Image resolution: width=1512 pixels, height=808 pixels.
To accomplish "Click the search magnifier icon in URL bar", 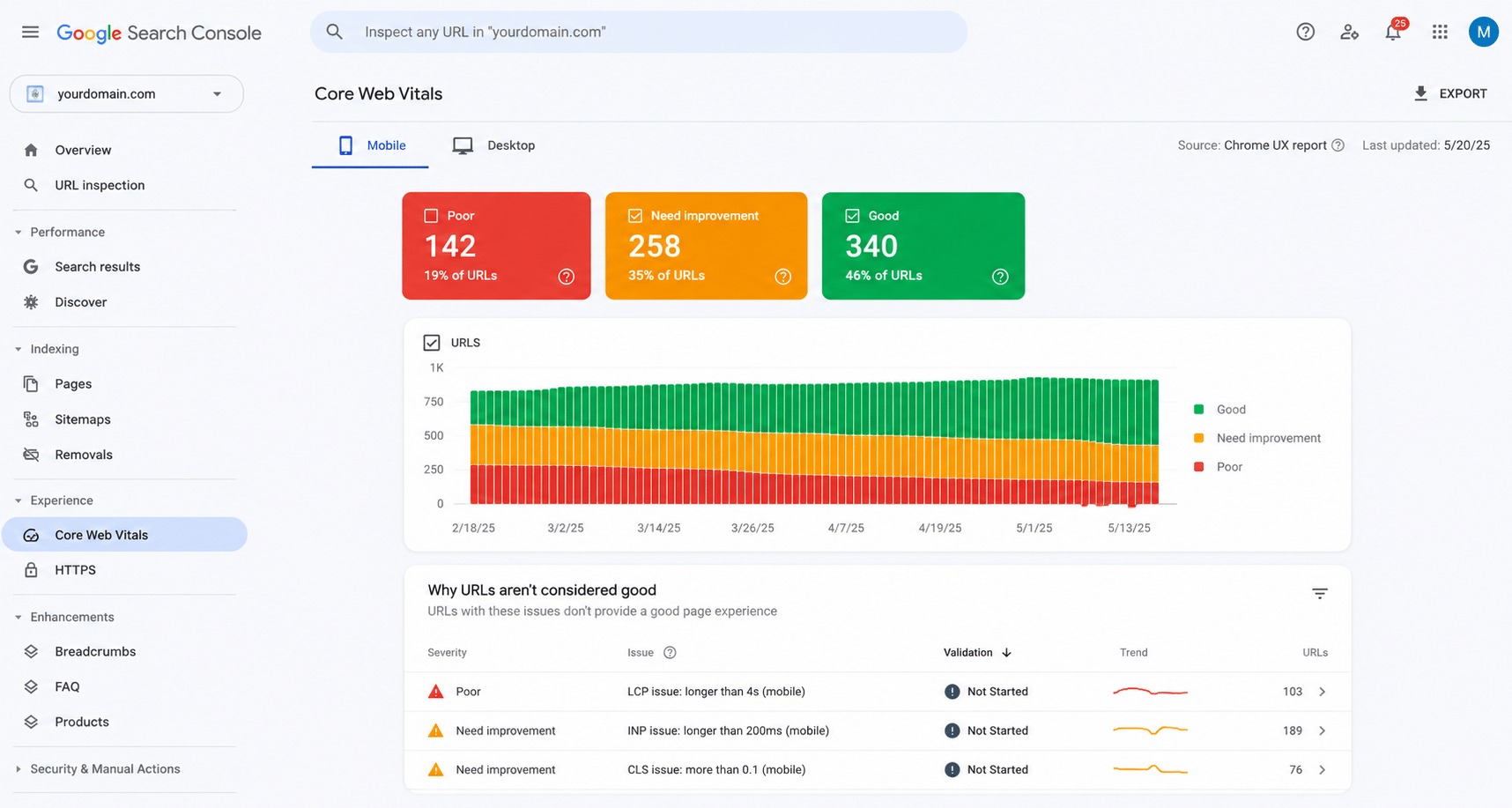I will click(334, 32).
